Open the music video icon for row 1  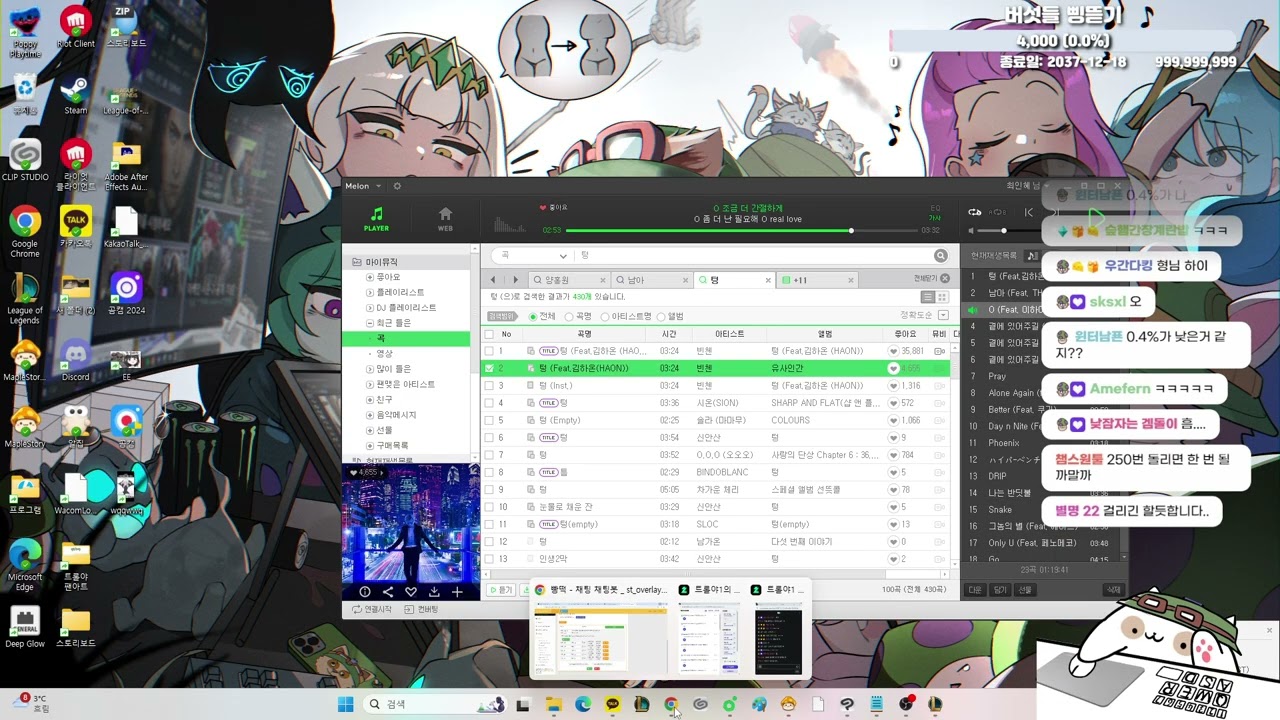click(x=939, y=351)
